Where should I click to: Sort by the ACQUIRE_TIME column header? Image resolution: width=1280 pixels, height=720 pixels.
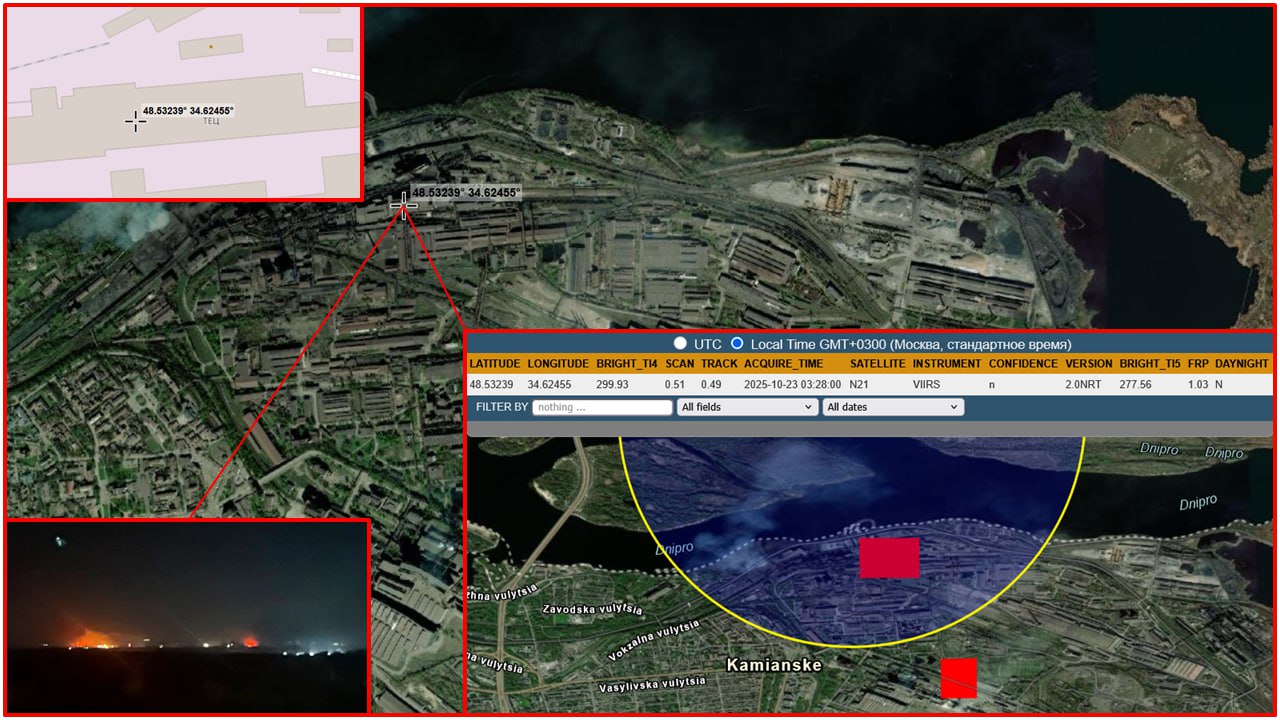tap(783, 364)
